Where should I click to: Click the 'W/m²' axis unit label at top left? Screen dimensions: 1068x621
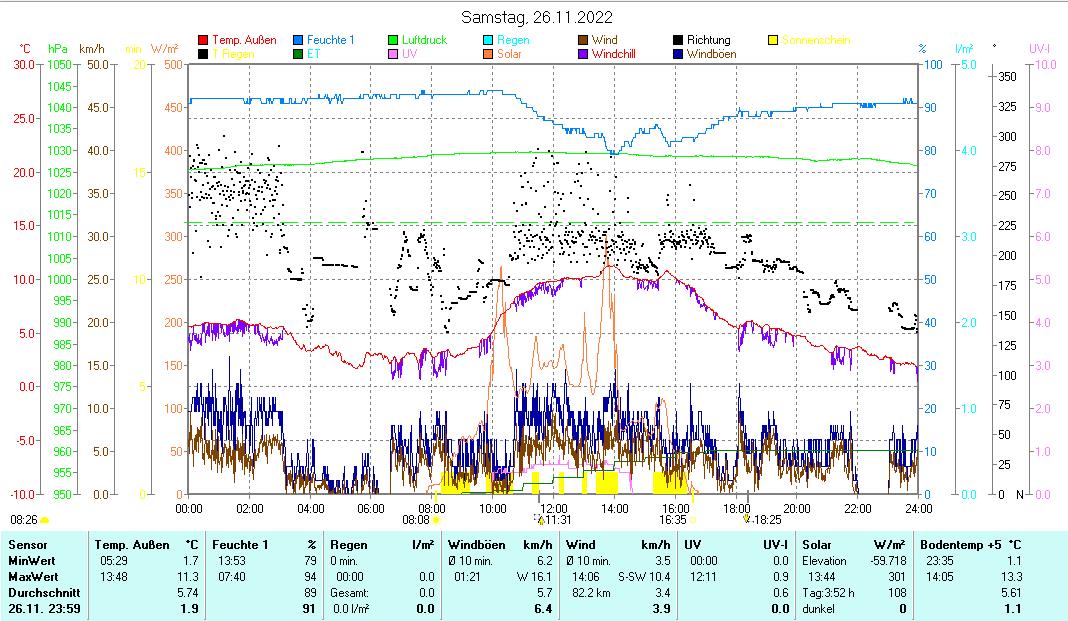pos(165,49)
